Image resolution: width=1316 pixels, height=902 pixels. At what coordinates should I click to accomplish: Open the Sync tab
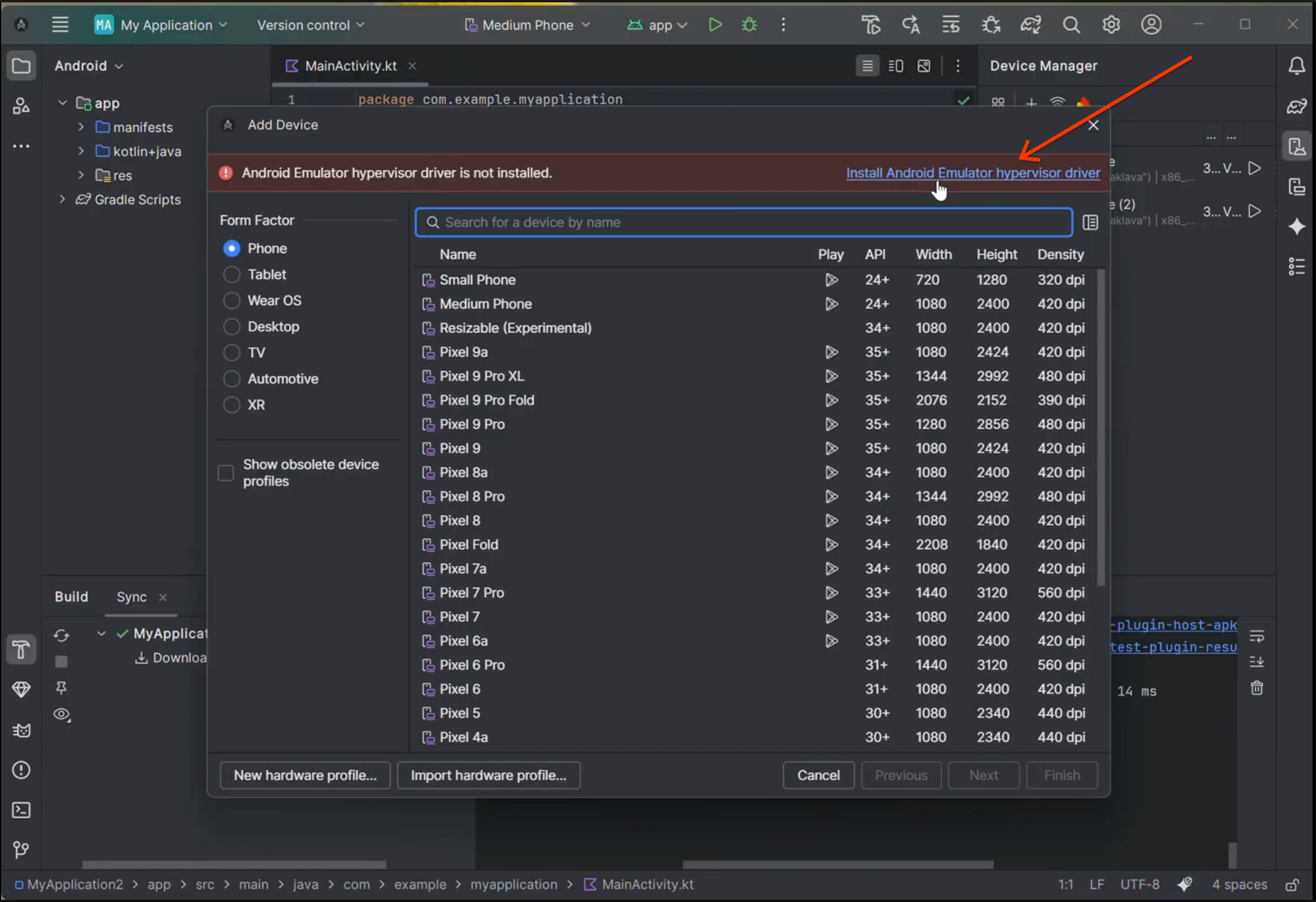[x=132, y=597]
